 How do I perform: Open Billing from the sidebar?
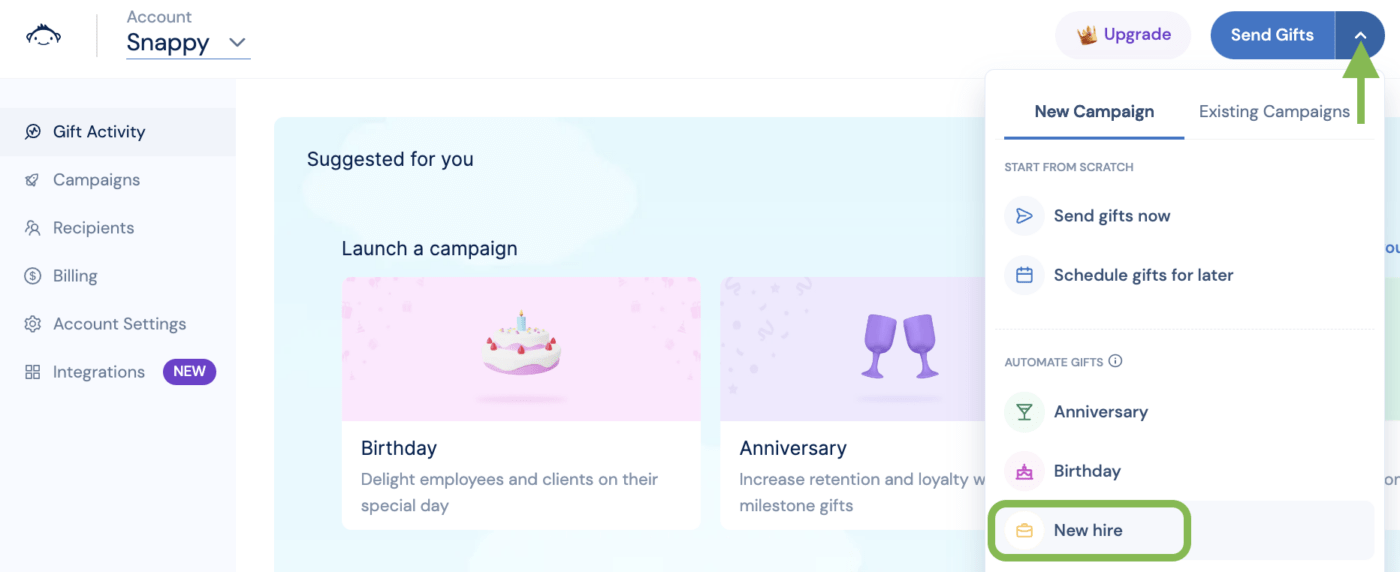75,276
